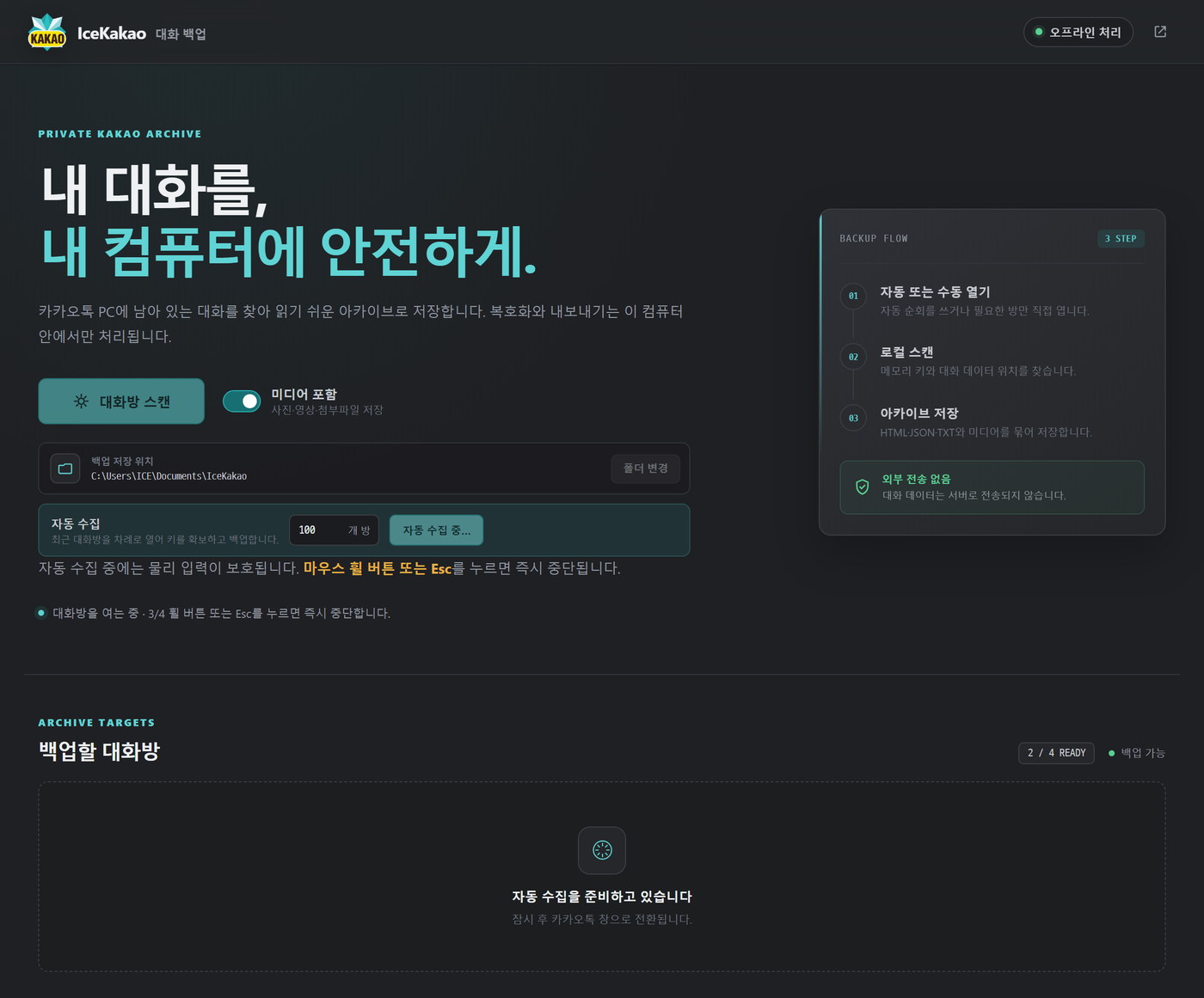
Task: Click the orange 마우스 휠 버튼 또는 Esc warning text
Action: pos(378,568)
